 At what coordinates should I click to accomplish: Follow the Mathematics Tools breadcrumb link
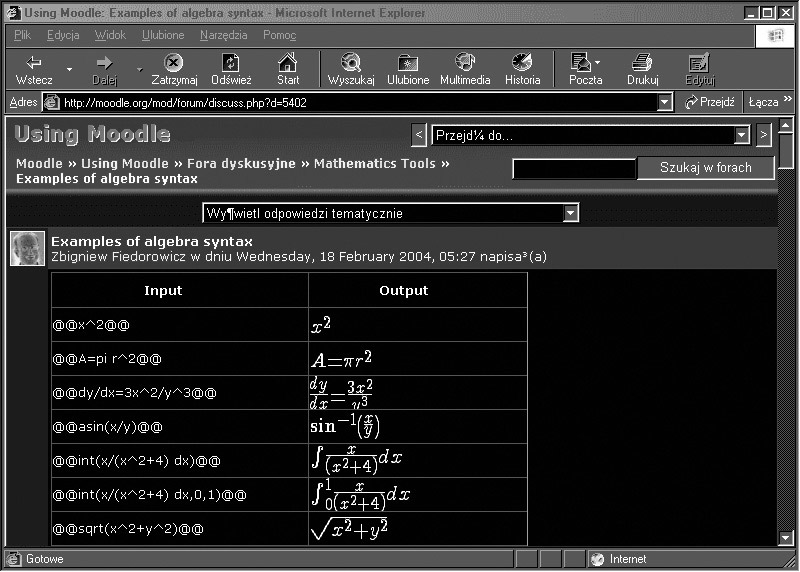374,163
